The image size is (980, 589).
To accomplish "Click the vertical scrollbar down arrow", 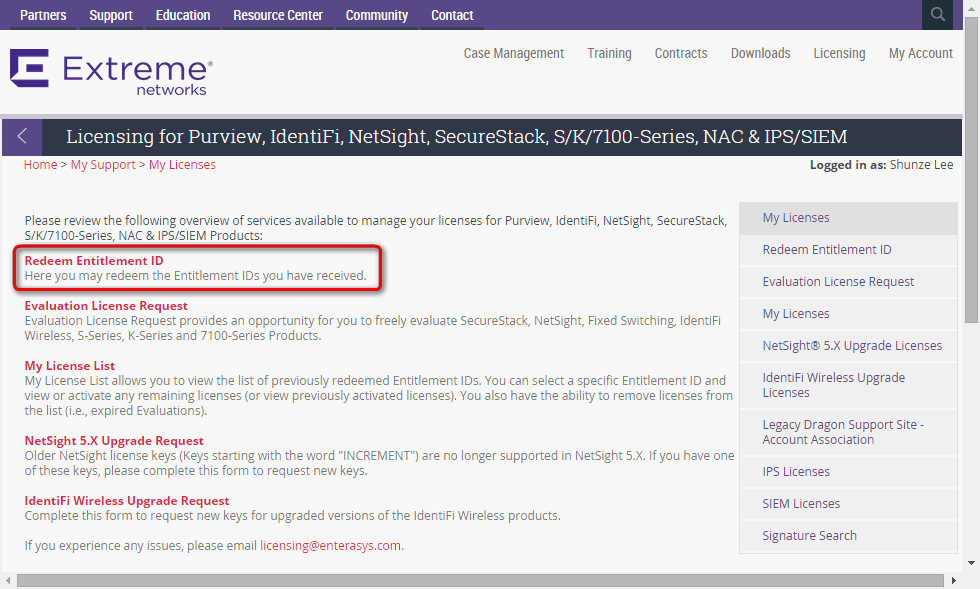I will [971, 563].
